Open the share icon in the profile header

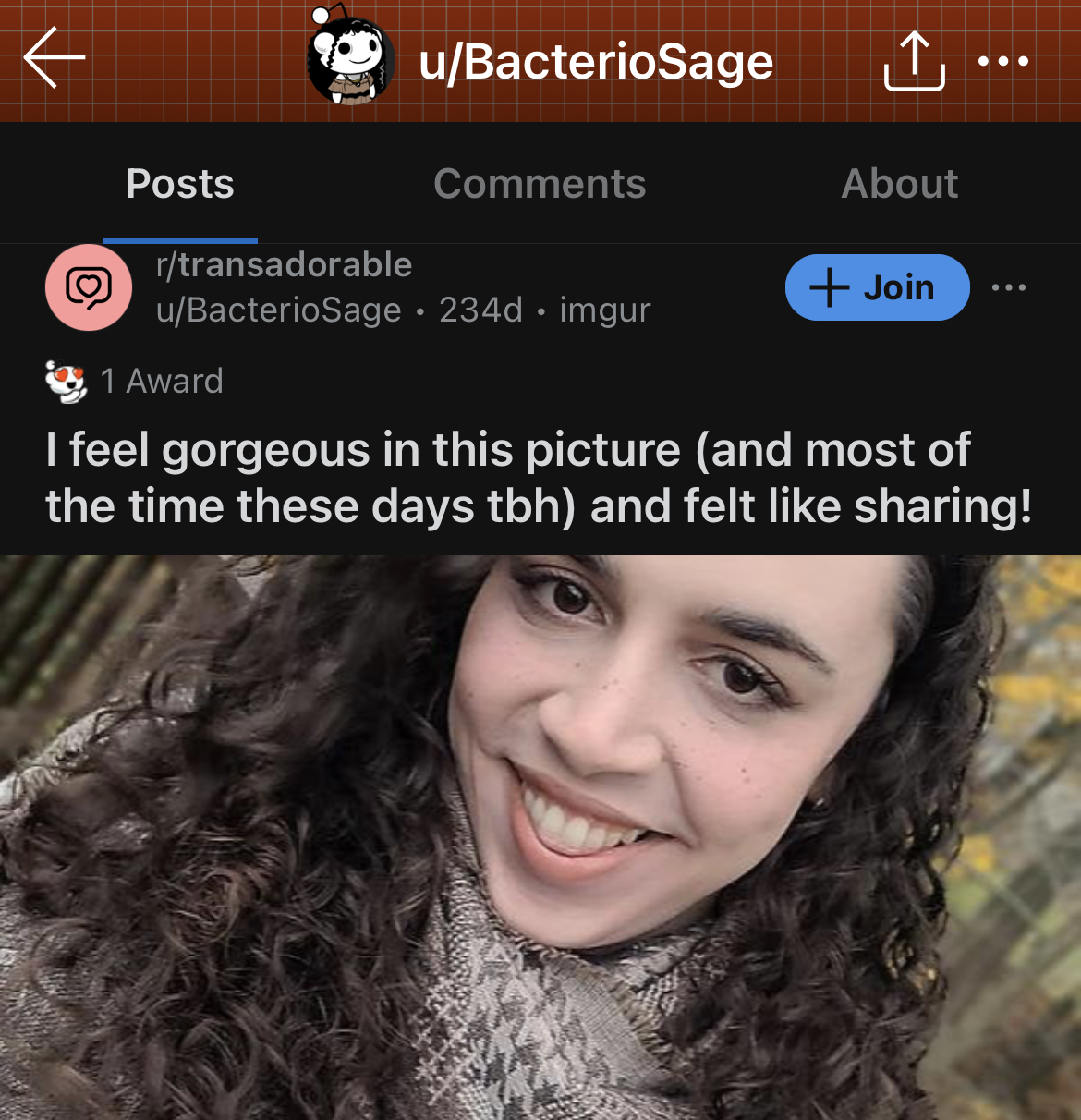click(x=914, y=61)
